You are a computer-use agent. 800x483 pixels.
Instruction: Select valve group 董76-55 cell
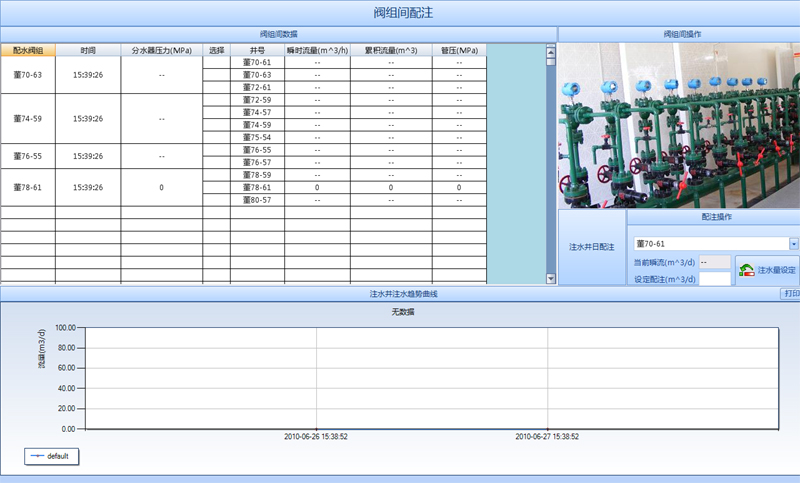(28, 156)
